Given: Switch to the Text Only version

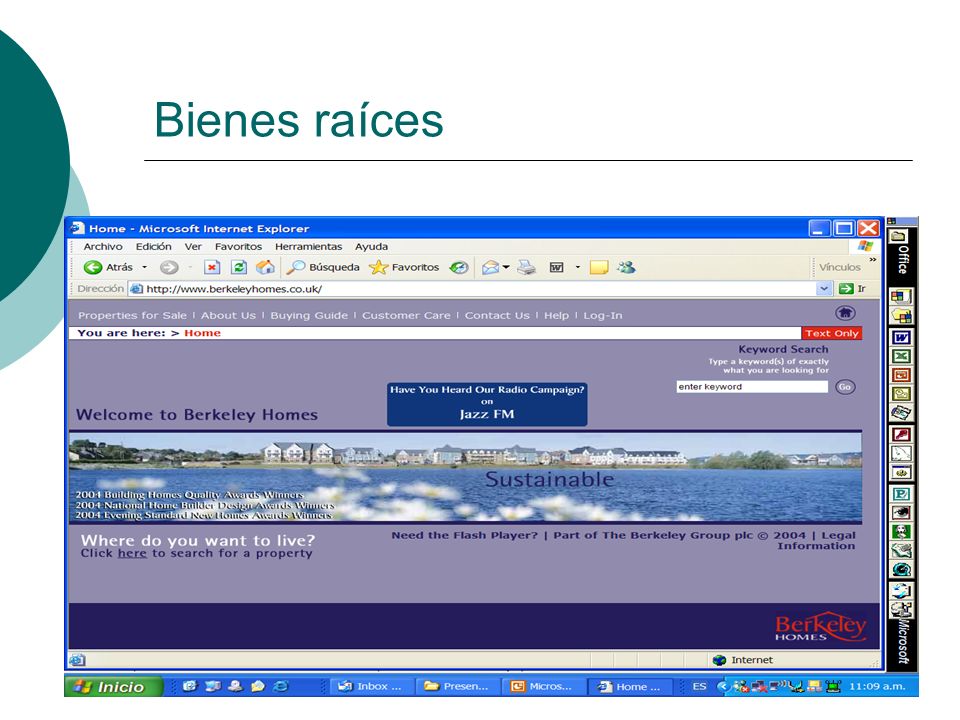Looking at the screenshot, I should (831, 333).
